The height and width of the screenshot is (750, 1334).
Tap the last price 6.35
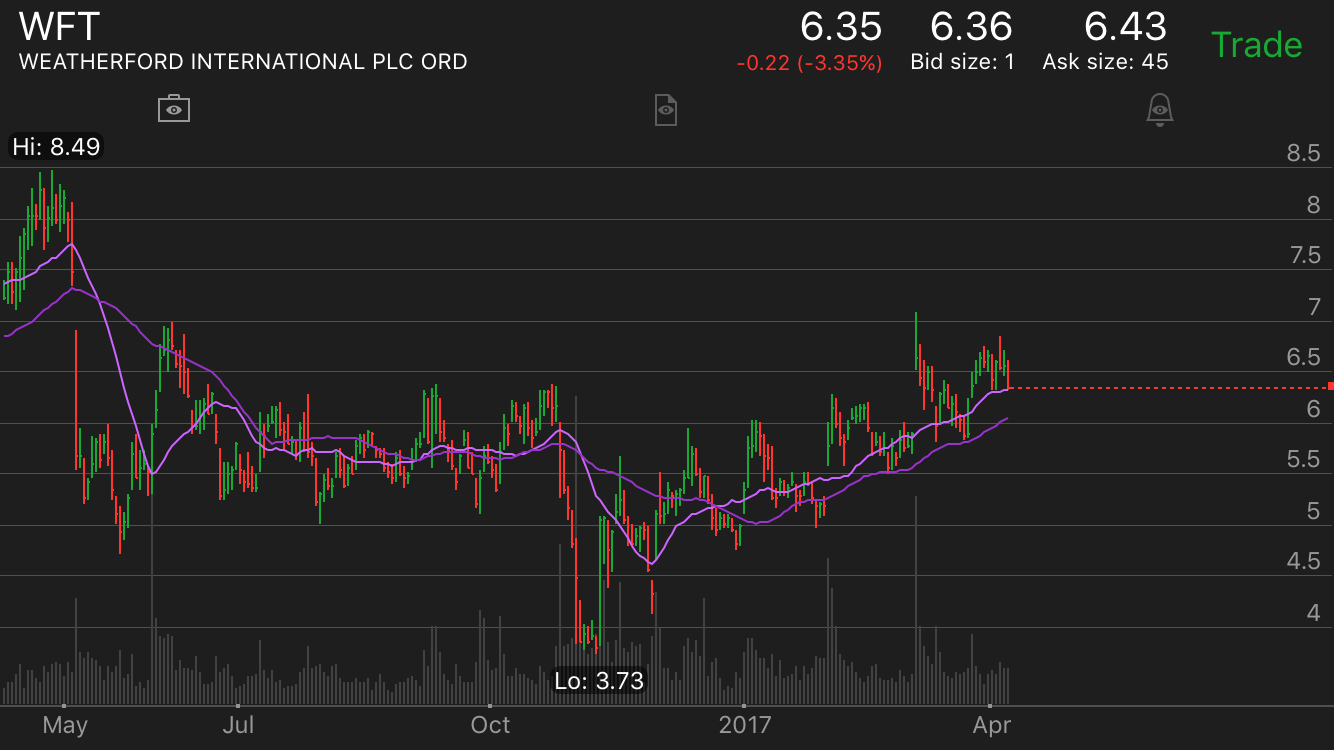pos(841,26)
